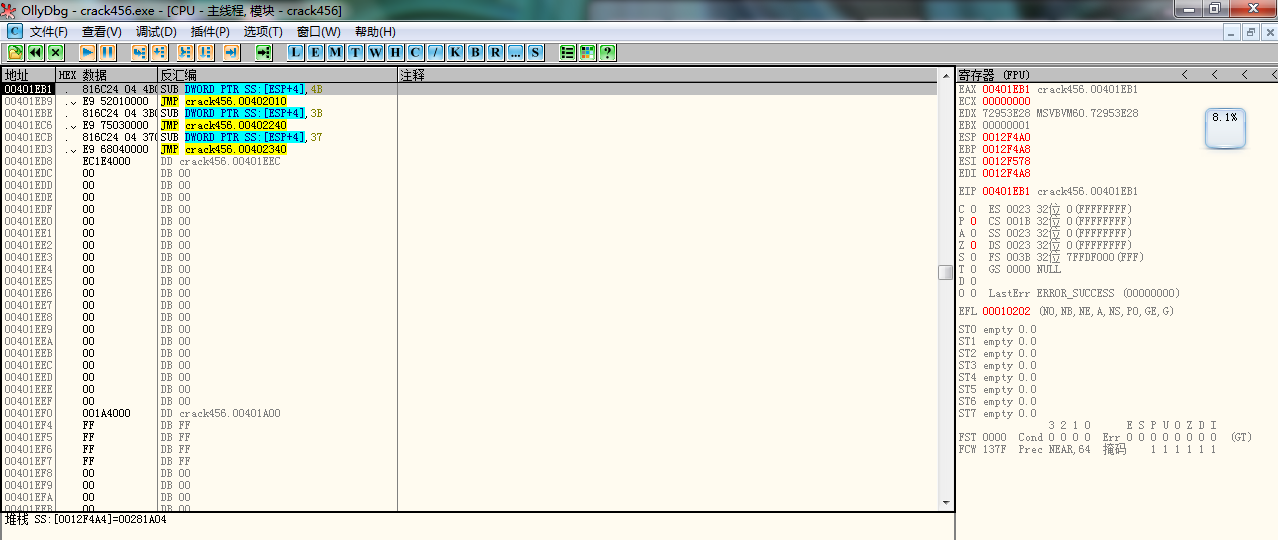The width and height of the screenshot is (1278, 540).
Task: Click the Restart program rewind icon
Action: point(35,52)
